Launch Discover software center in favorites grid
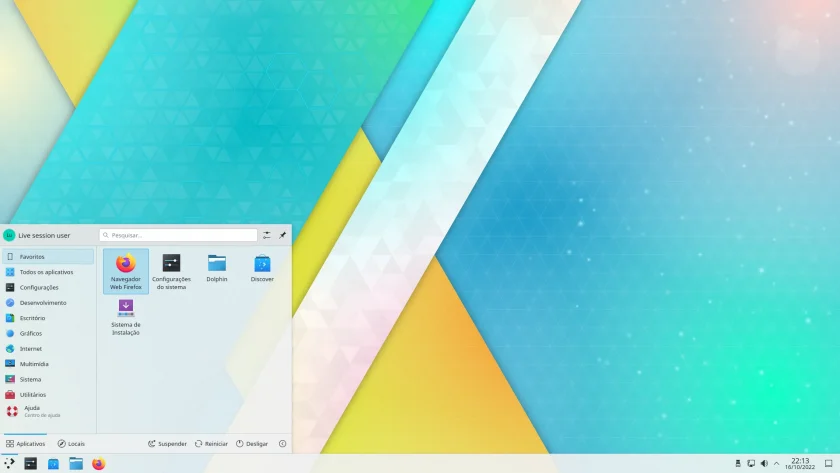This screenshot has height=473, width=840. [262, 268]
